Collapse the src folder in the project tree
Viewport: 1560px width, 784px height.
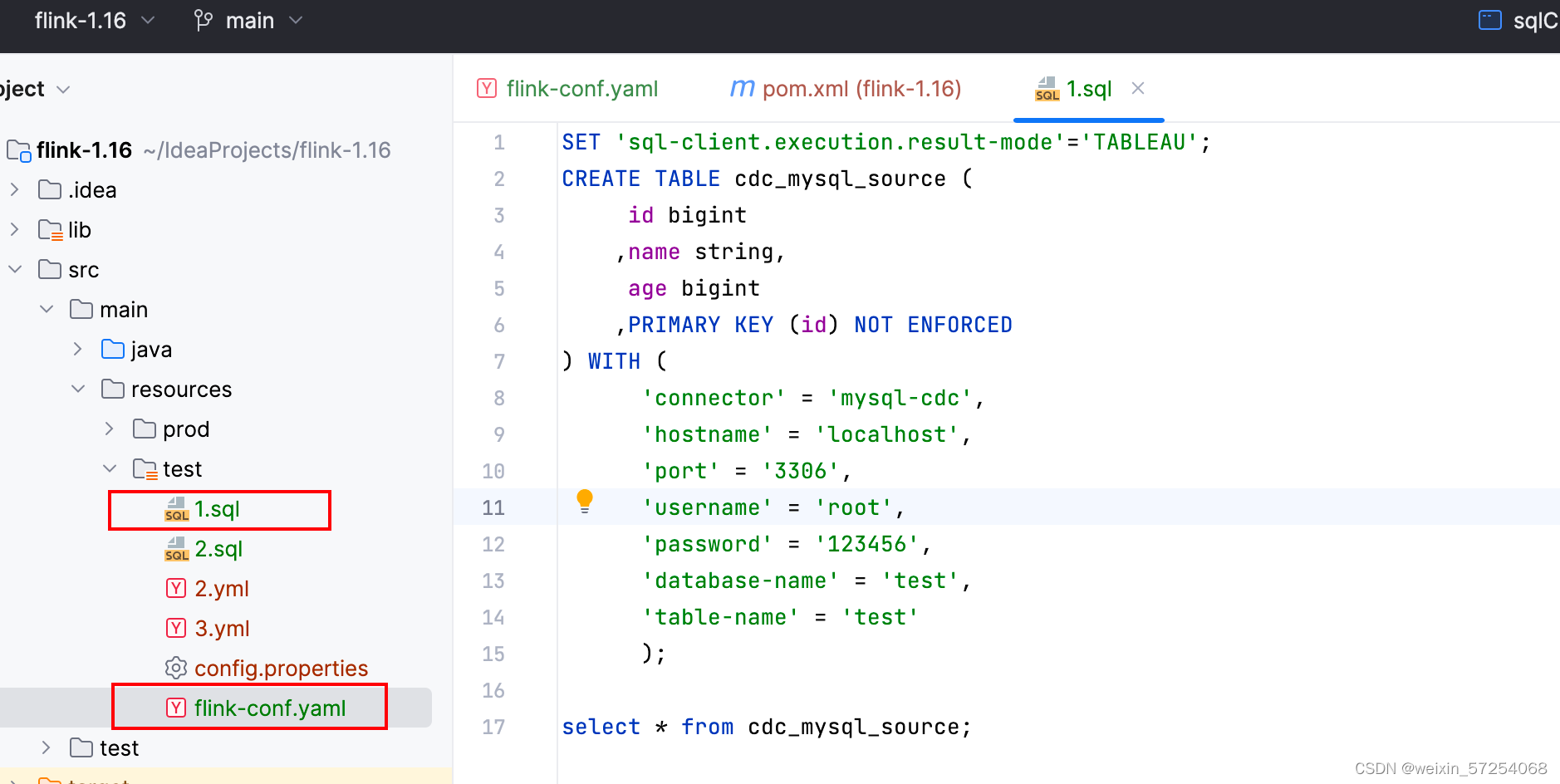(14, 269)
